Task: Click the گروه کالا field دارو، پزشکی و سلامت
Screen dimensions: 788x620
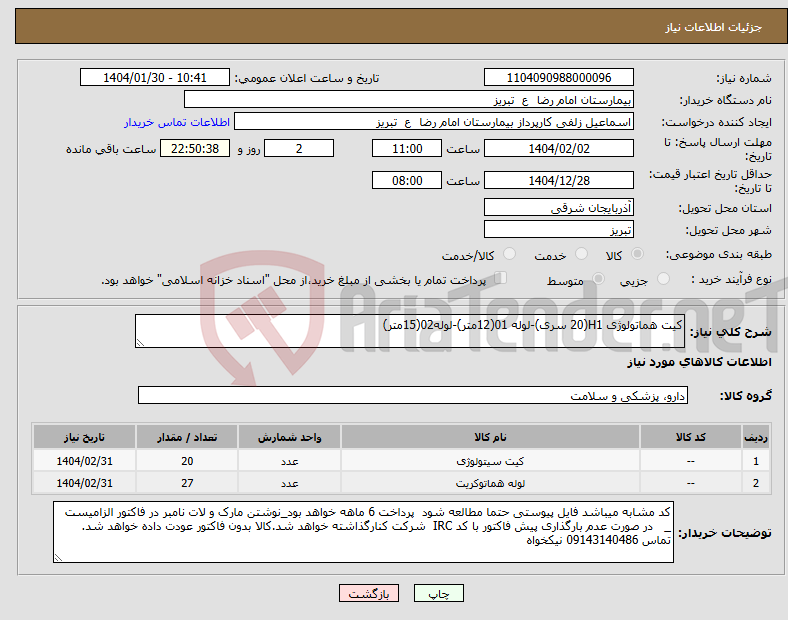Action: click(x=413, y=395)
